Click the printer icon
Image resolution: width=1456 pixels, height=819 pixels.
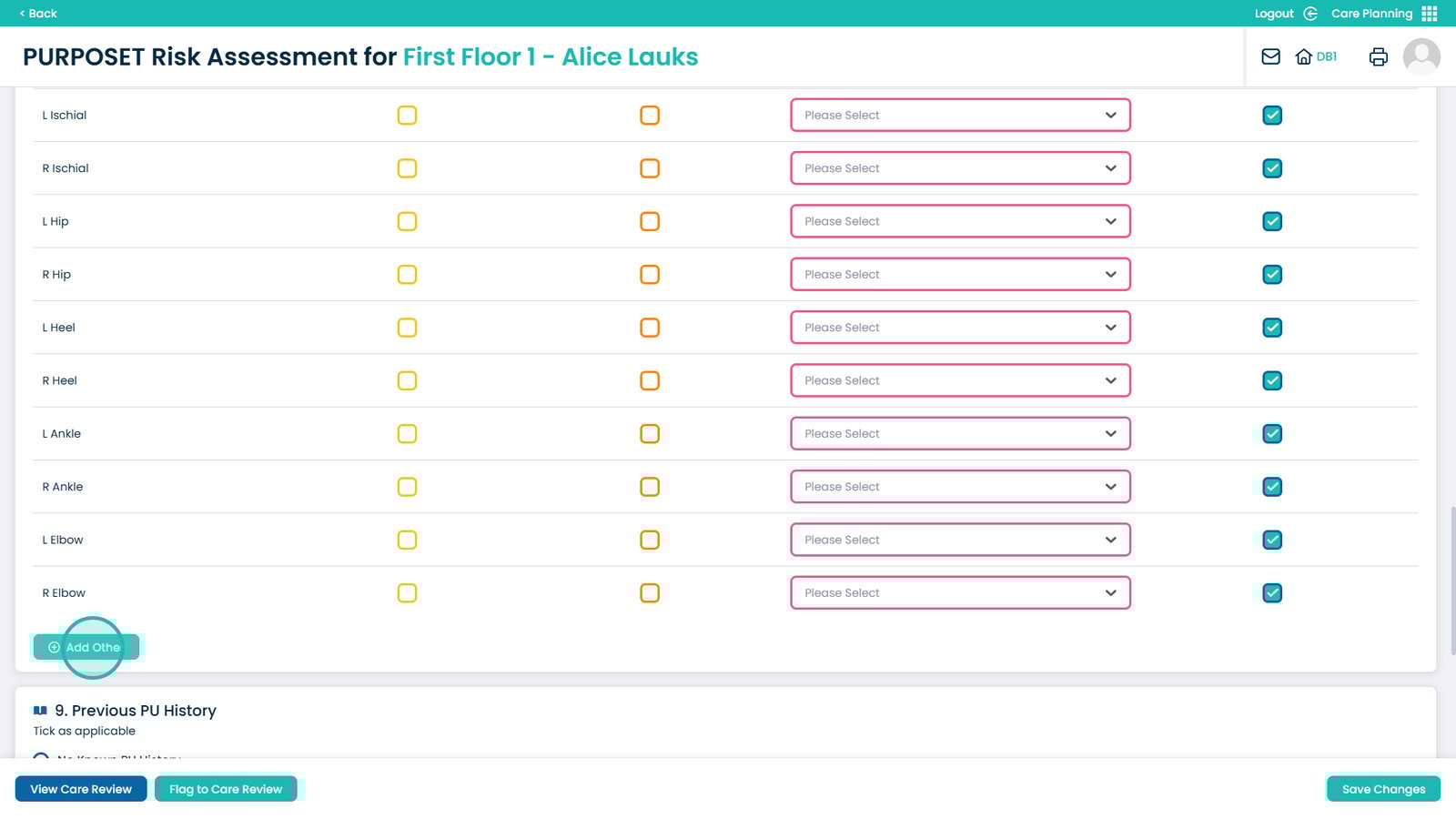tap(1378, 56)
